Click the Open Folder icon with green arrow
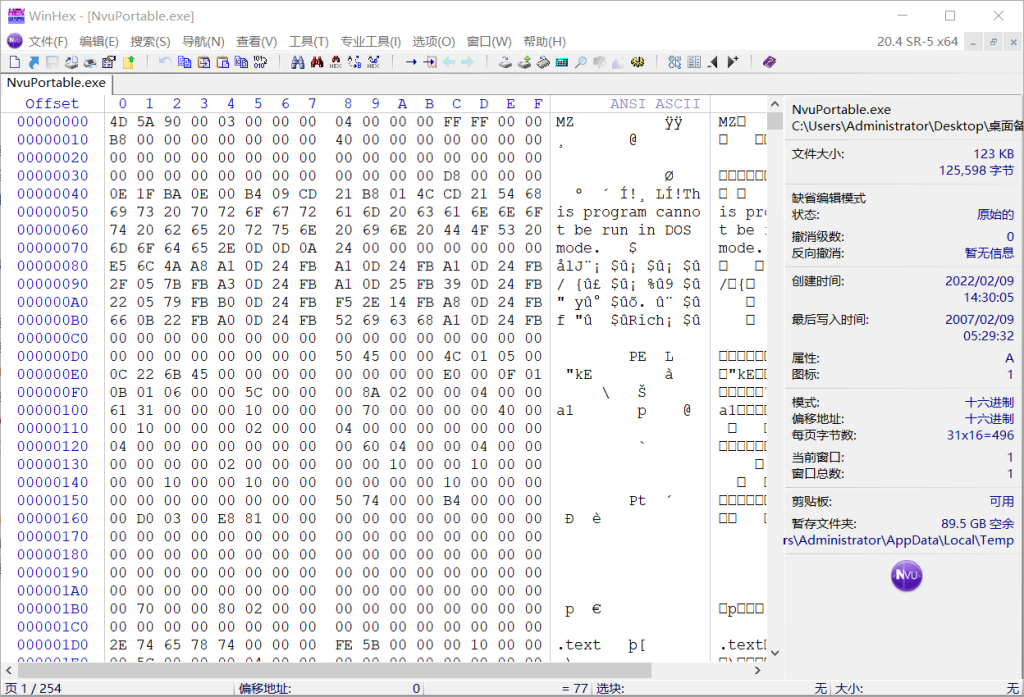The image size is (1024, 697). tap(128, 62)
